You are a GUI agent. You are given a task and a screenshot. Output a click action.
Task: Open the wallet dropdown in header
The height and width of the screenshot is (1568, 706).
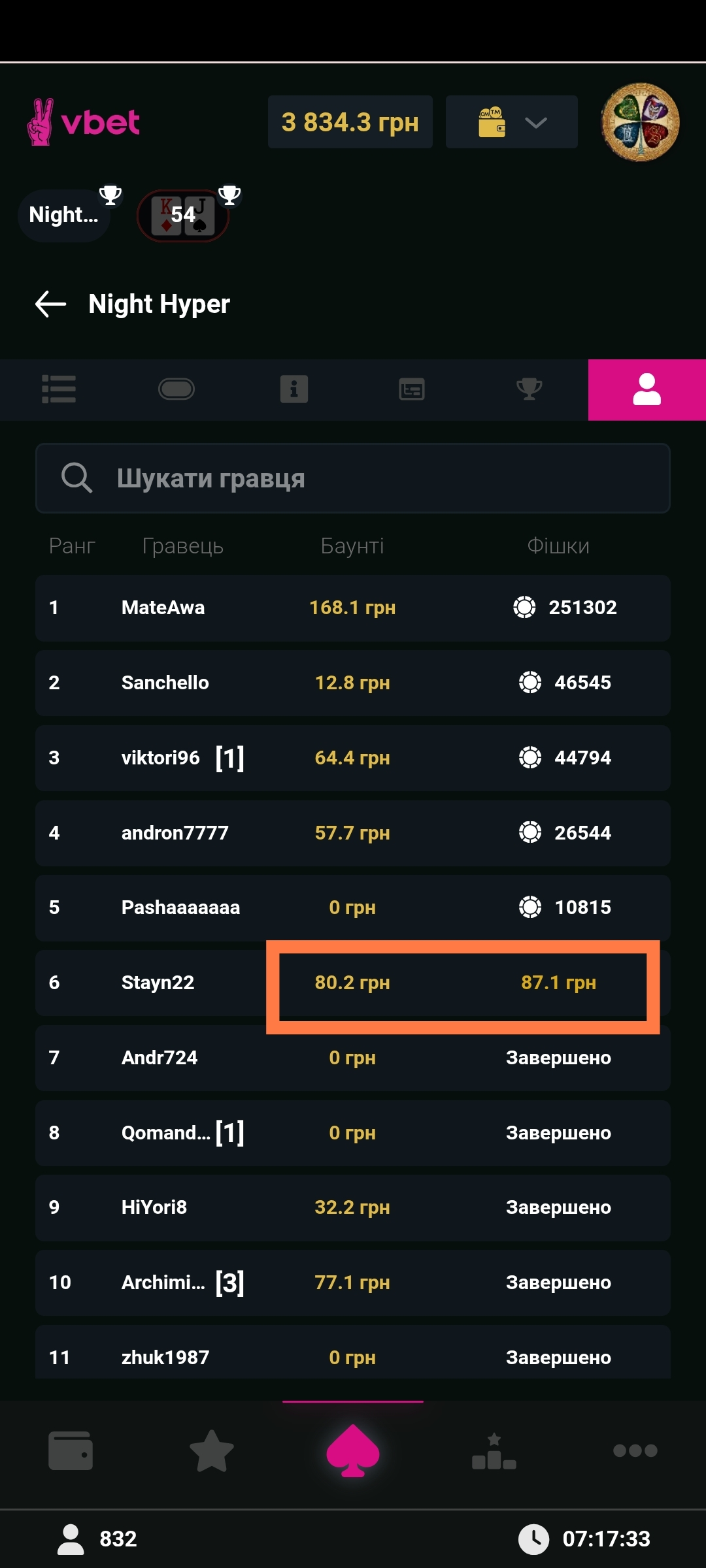[511, 122]
